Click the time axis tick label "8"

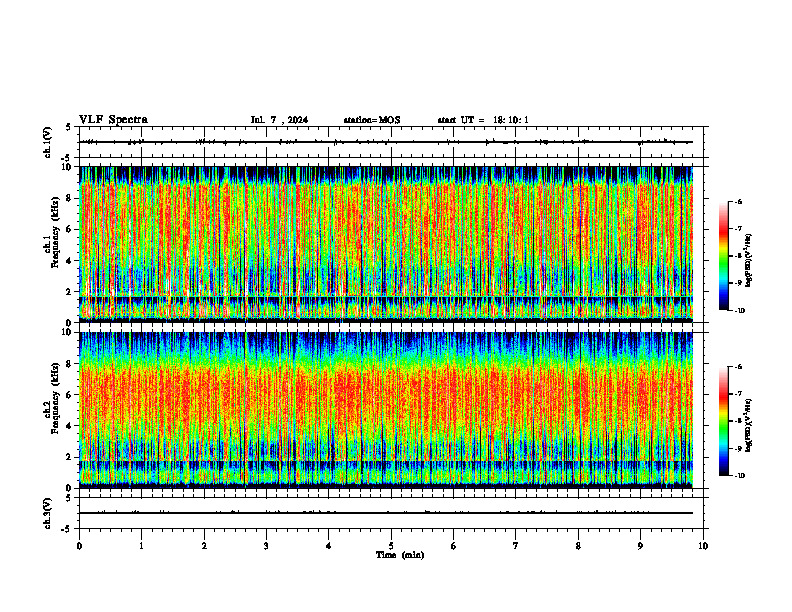point(578,546)
